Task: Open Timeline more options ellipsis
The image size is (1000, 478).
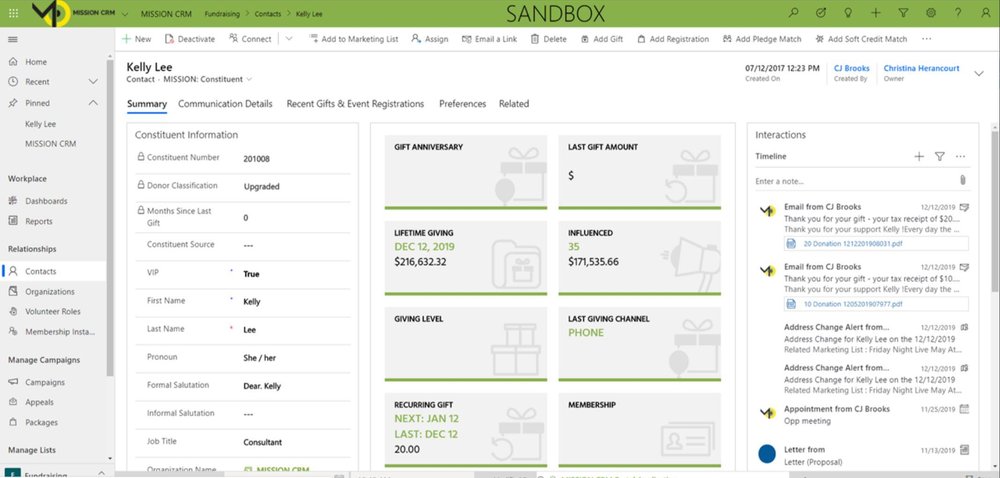Action: tap(960, 156)
